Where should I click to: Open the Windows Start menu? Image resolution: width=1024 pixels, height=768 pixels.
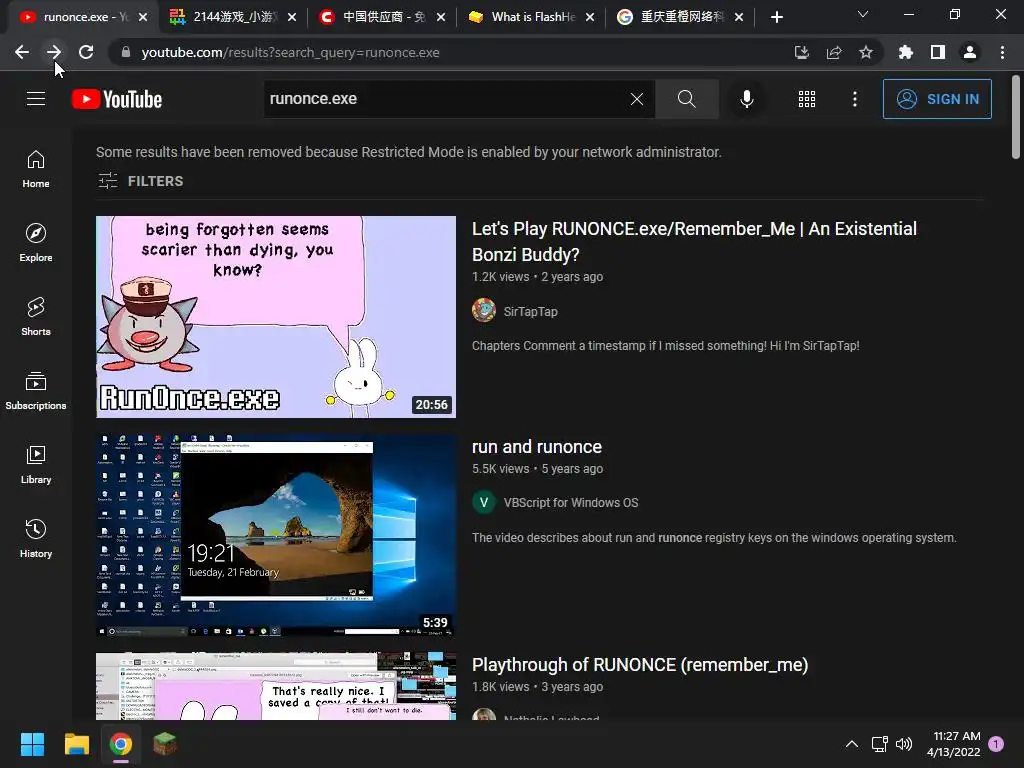(x=32, y=744)
